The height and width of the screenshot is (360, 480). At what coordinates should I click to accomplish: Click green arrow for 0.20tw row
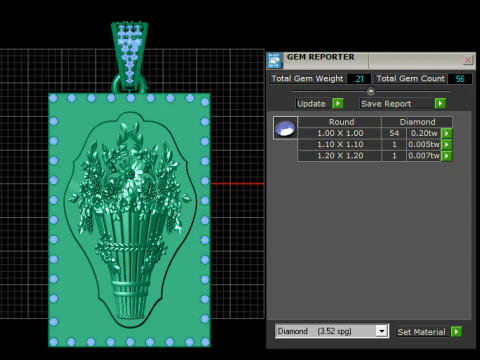pyautogui.click(x=446, y=133)
